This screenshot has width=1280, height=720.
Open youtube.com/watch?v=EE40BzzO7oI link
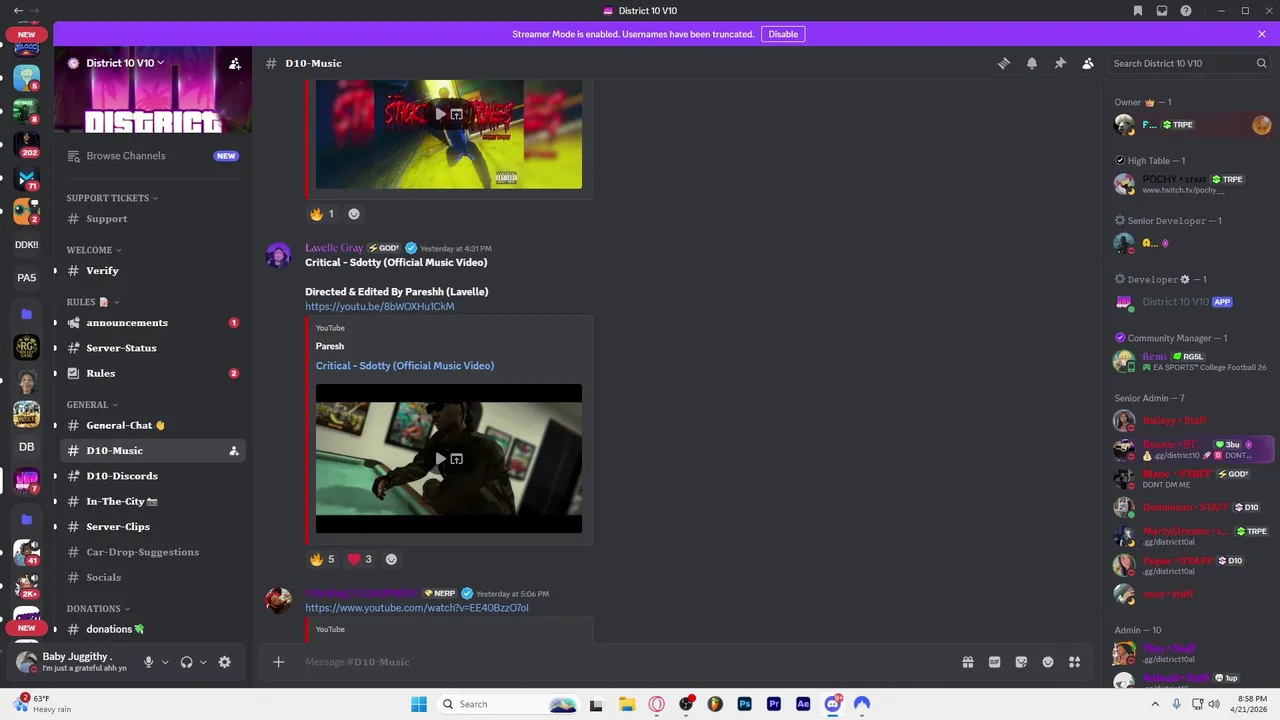pyautogui.click(x=417, y=608)
